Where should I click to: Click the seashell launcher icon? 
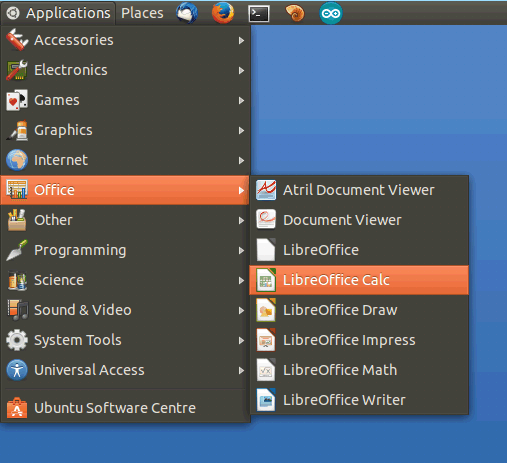(295, 13)
